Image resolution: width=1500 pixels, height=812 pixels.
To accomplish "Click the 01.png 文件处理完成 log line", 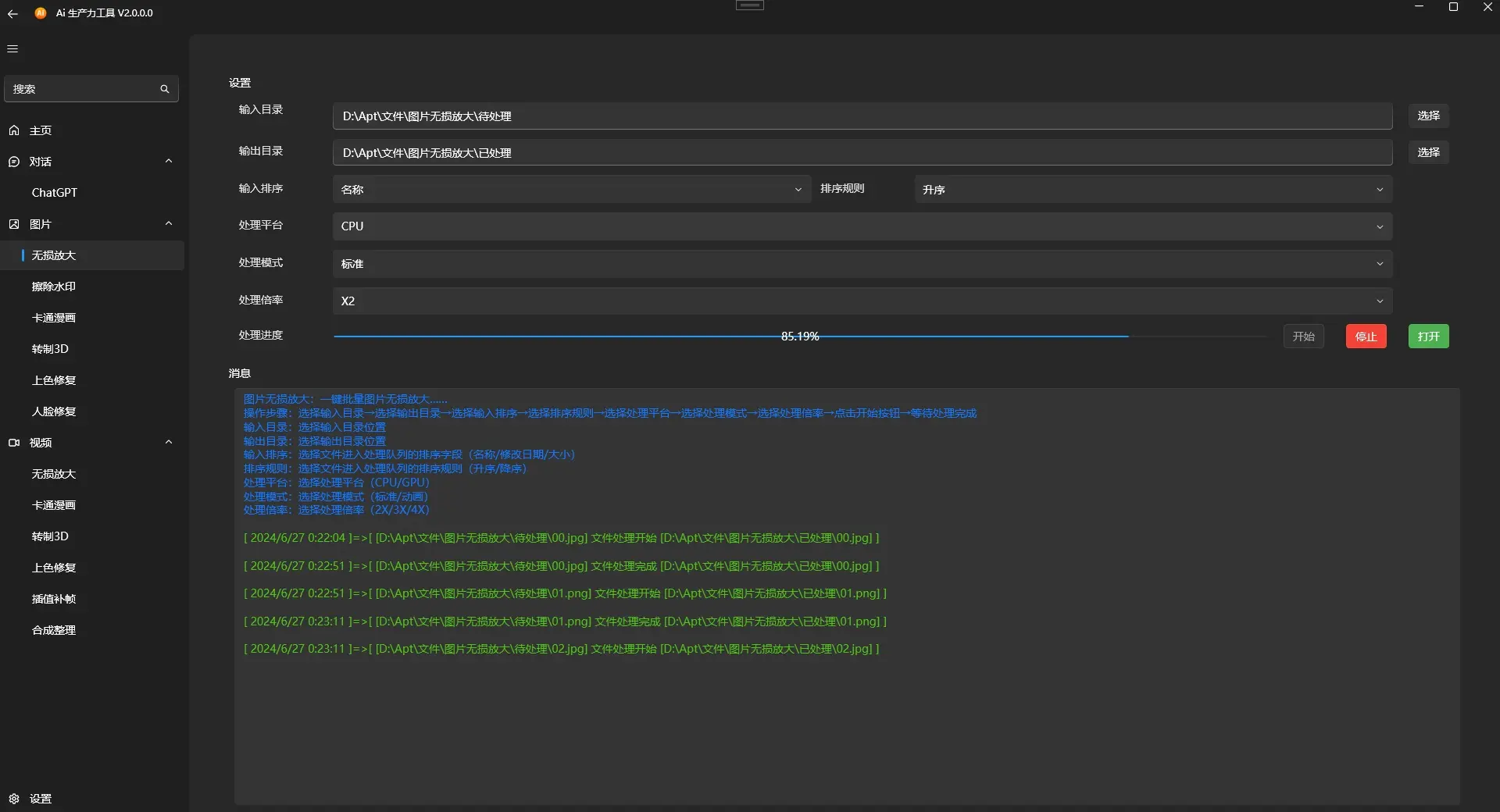I will tap(565, 621).
